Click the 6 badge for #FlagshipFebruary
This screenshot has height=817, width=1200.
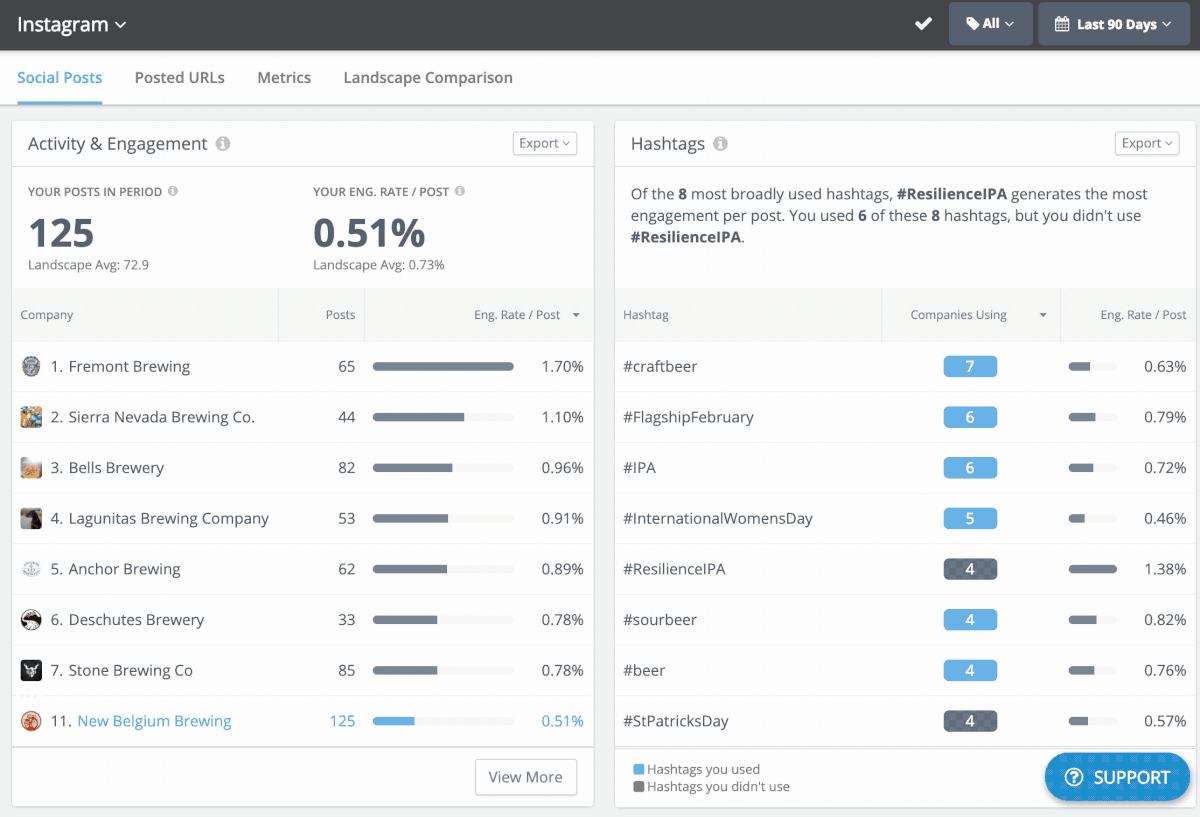pos(970,417)
